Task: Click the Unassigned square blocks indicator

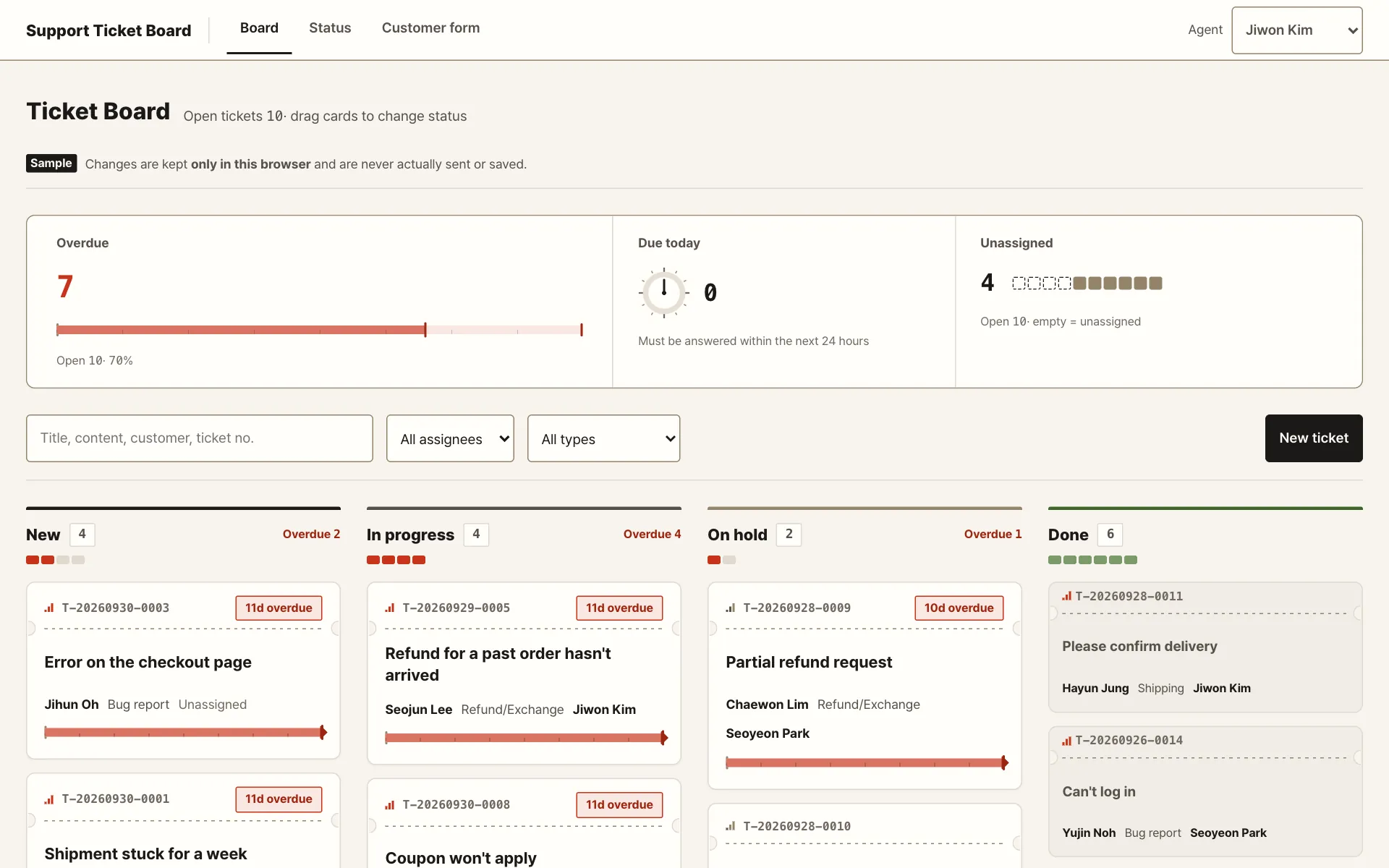Action: (x=1087, y=283)
